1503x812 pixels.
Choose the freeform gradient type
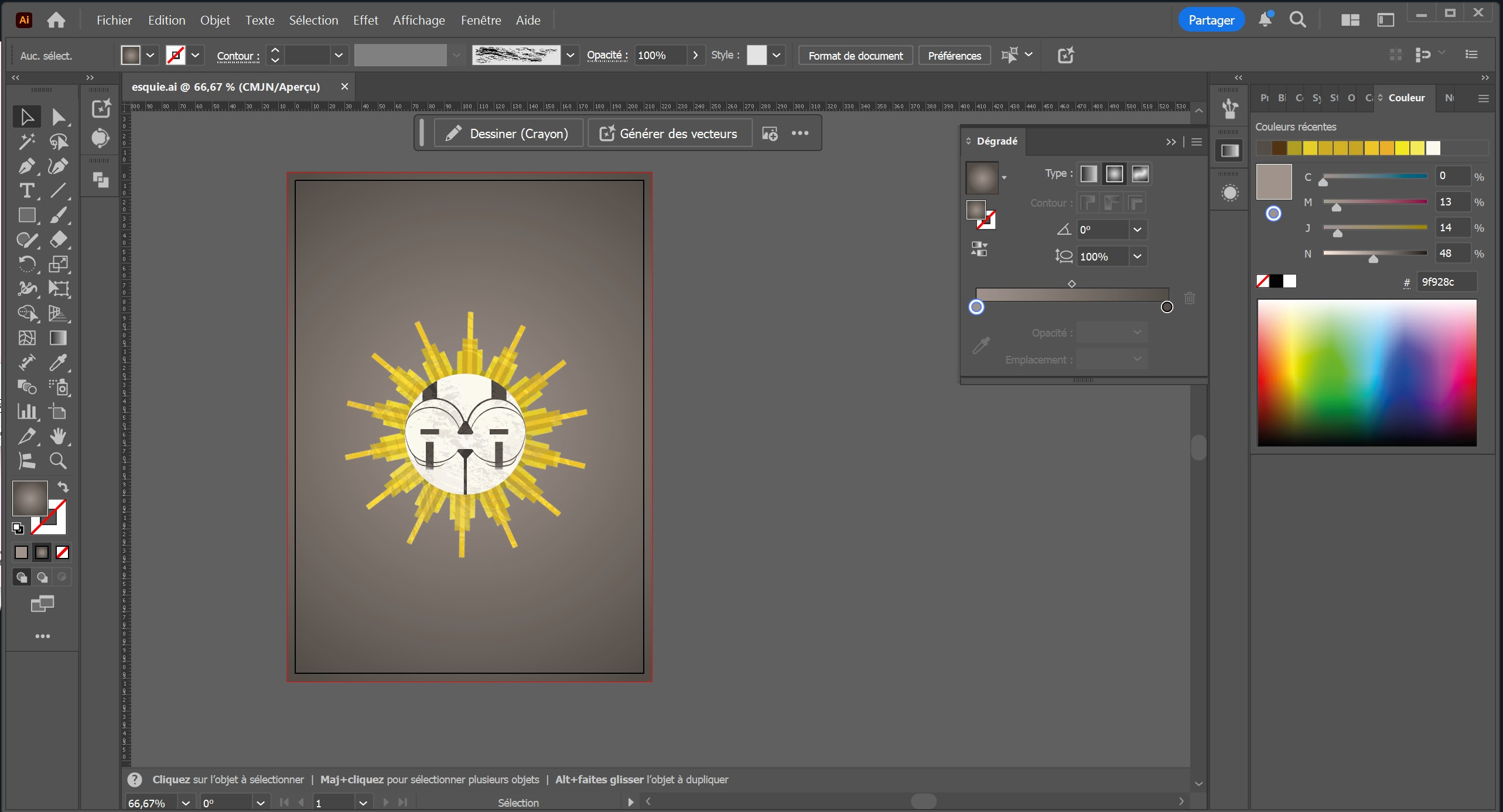tap(1140, 174)
